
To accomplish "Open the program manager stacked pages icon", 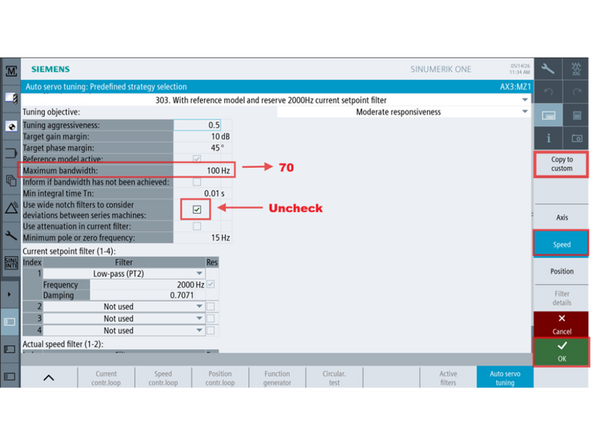I will pyautogui.click(x=11, y=181).
